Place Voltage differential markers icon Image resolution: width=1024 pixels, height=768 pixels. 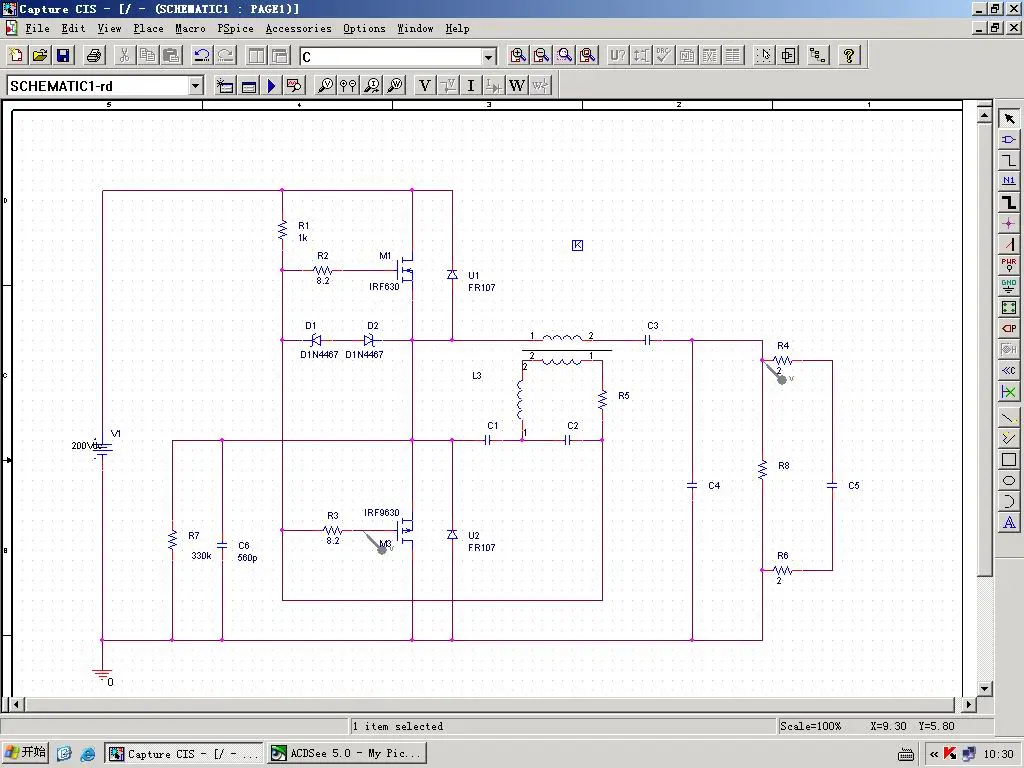348,86
